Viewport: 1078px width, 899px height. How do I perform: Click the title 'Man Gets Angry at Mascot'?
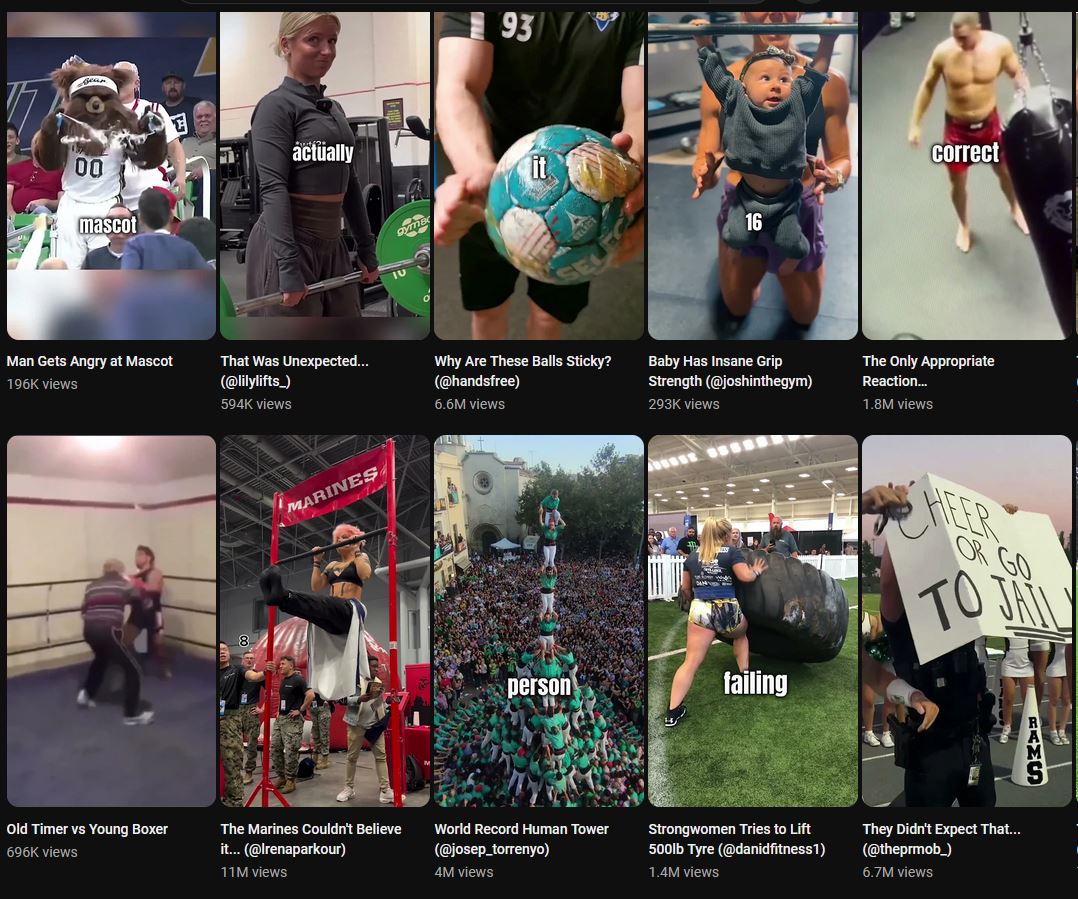89,361
